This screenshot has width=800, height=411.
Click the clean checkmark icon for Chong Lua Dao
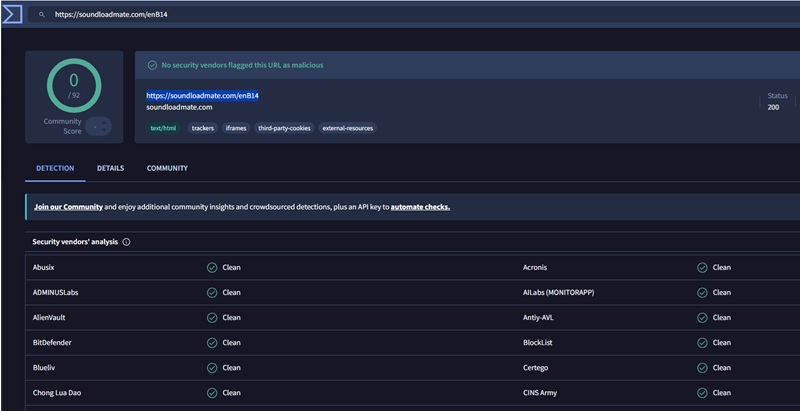pos(212,393)
